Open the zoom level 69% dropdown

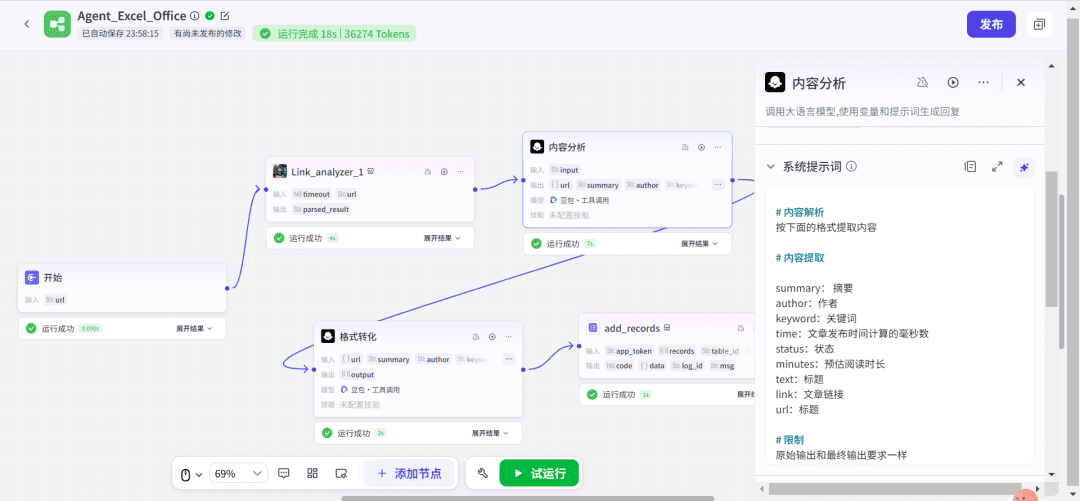pos(239,473)
